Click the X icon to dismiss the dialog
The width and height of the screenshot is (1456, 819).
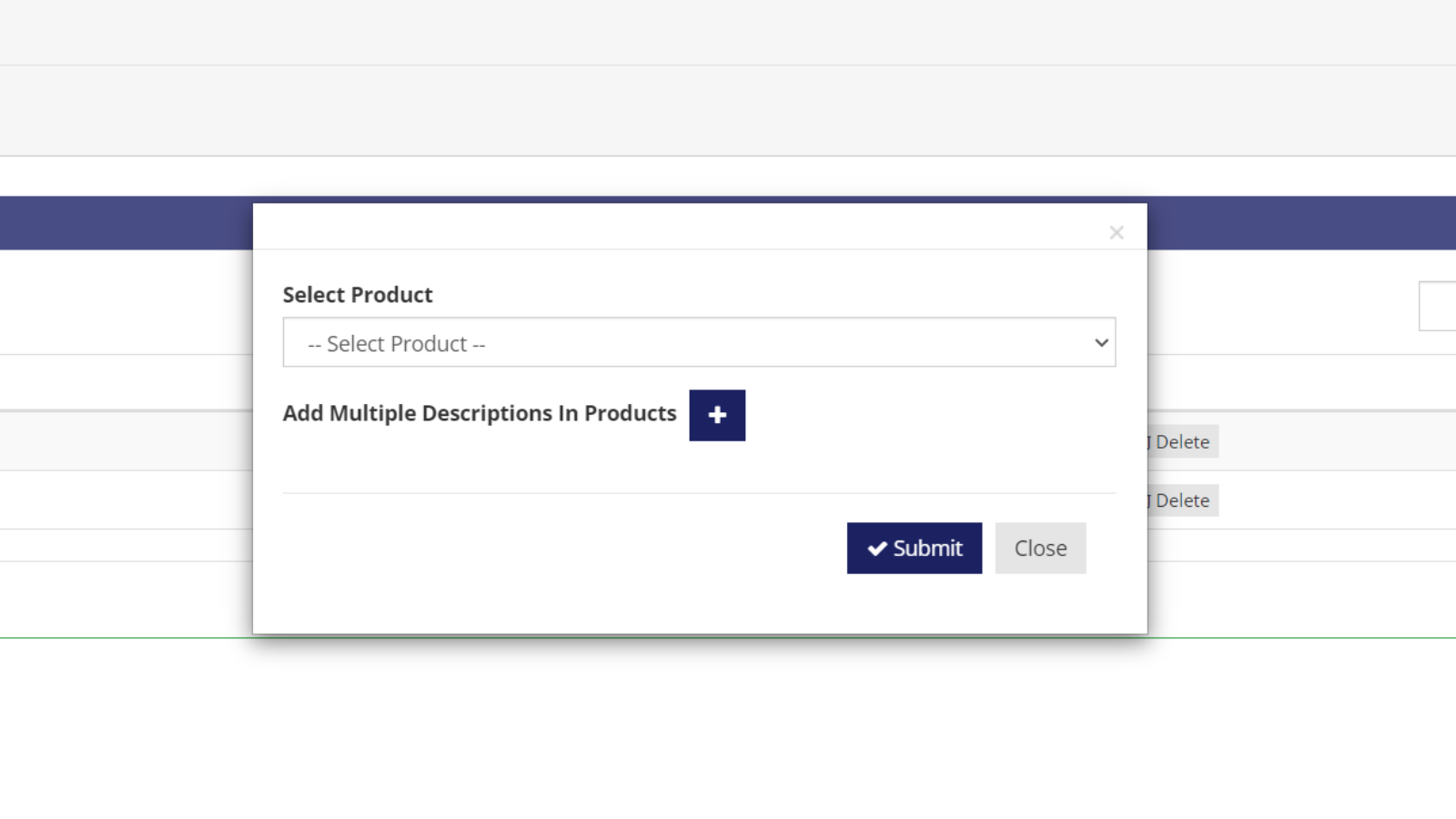(x=1116, y=232)
